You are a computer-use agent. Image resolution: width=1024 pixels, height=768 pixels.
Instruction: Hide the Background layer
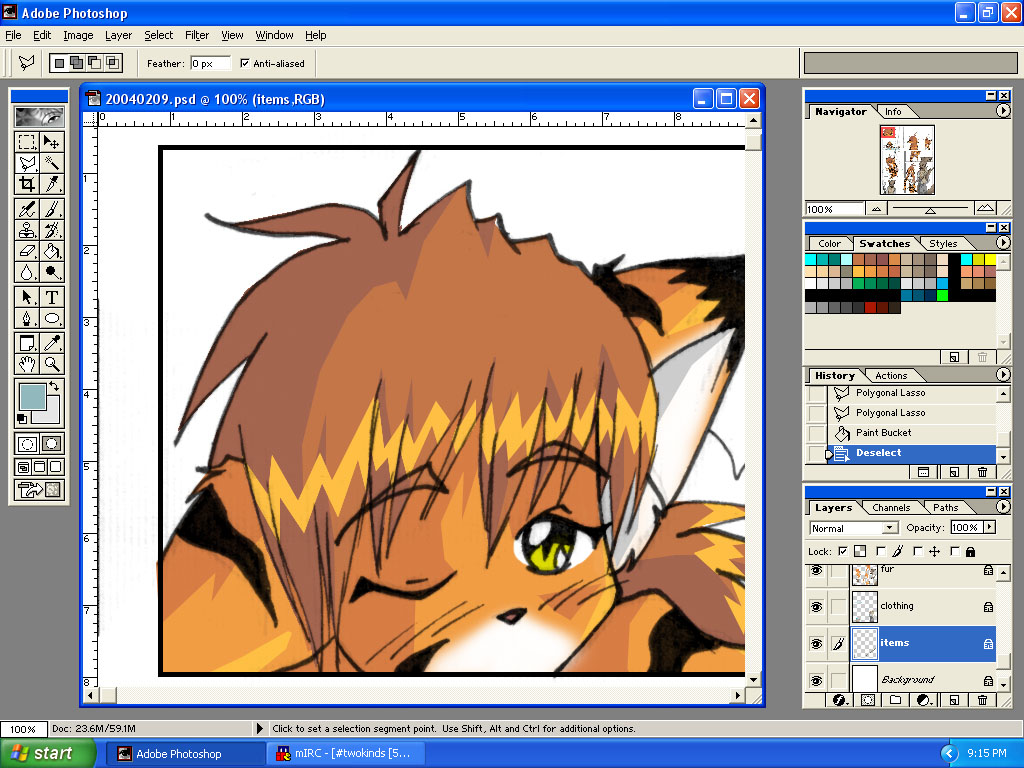pyautogui.click(x=816, y=680)
